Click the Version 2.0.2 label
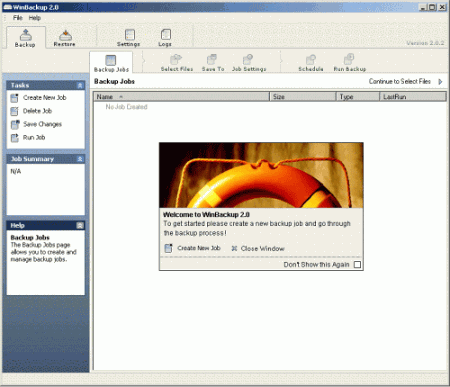The width and height of the screenshot is (450, 387). [425, 43]
